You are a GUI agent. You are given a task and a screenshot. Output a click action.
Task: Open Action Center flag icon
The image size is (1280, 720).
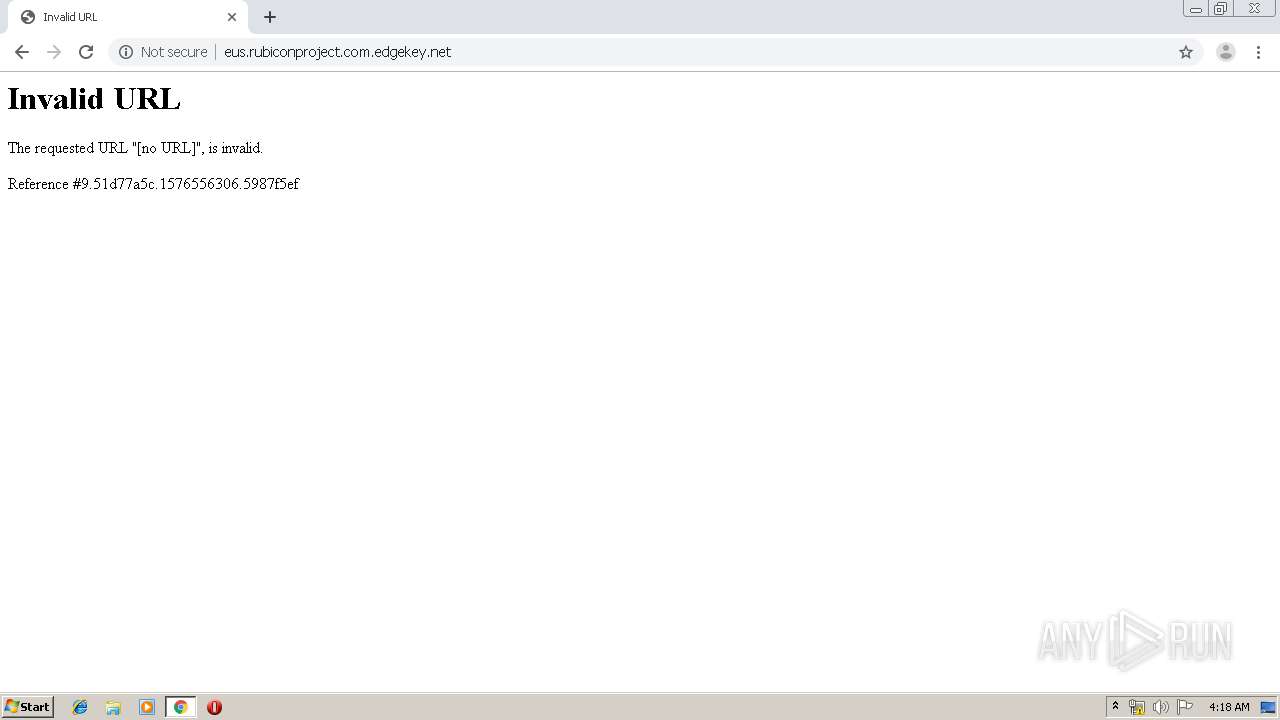[x=1185, y=707]
